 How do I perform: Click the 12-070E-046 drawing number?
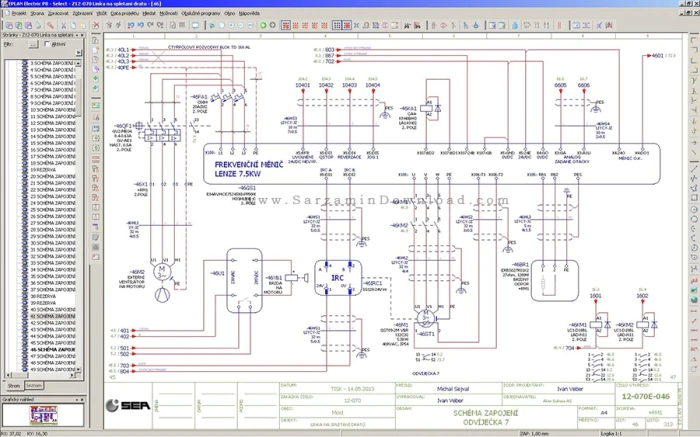coord(646,396)
